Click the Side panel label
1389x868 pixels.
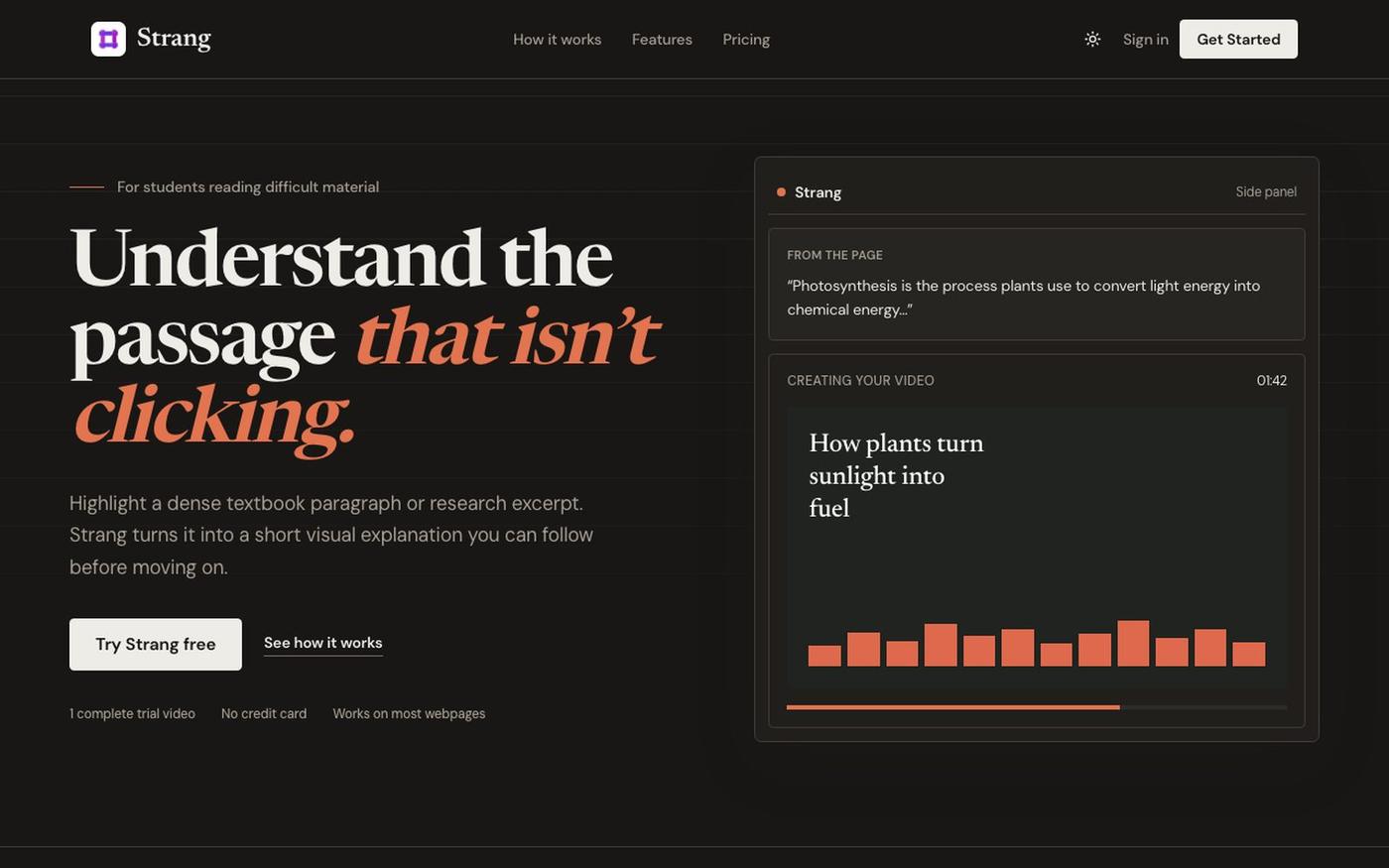click(1266, 191)
